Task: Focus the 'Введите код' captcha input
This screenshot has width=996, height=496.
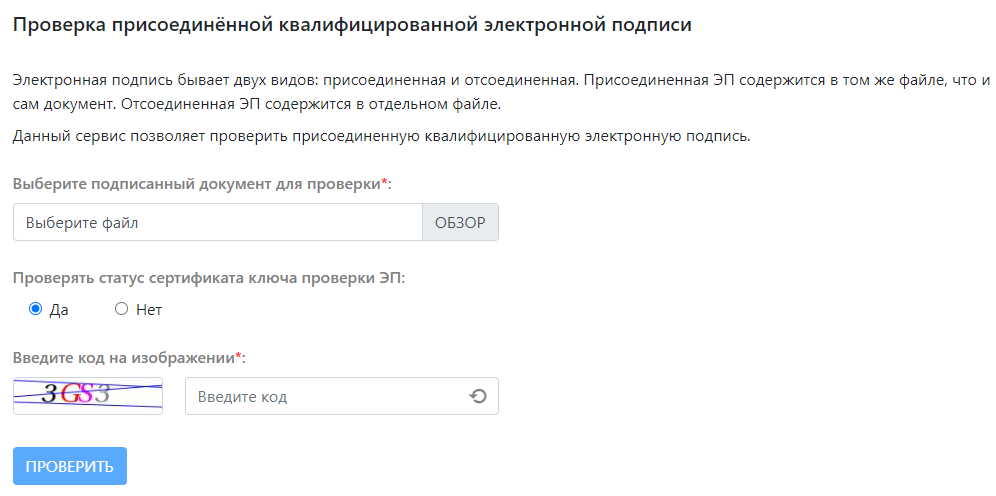Action: 325,397
